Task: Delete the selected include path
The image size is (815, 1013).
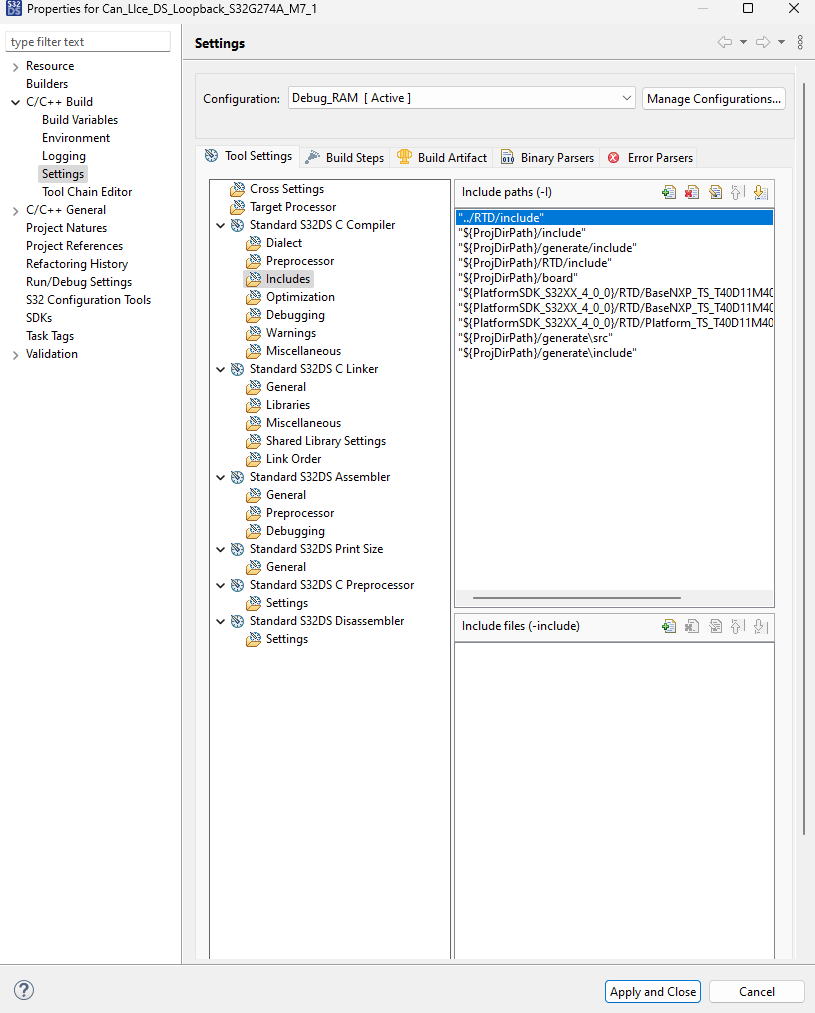Action: pyautogui.click(x=691, y=191)
